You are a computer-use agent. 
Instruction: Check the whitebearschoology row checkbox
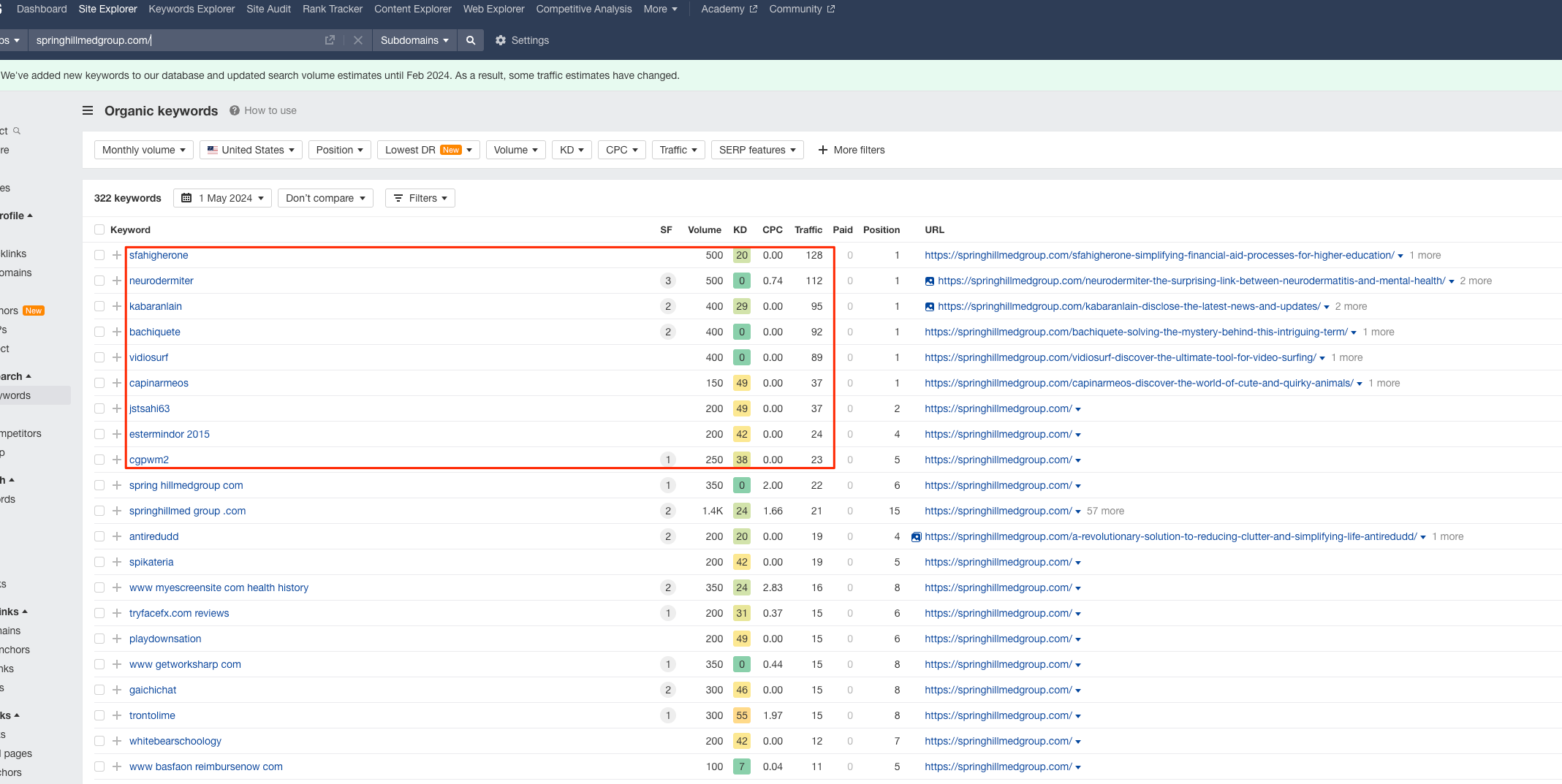(99, 741)
